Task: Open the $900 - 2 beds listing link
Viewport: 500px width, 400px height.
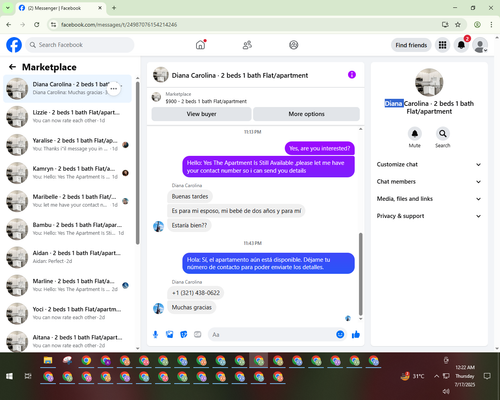Action: [x=206, y=101]
